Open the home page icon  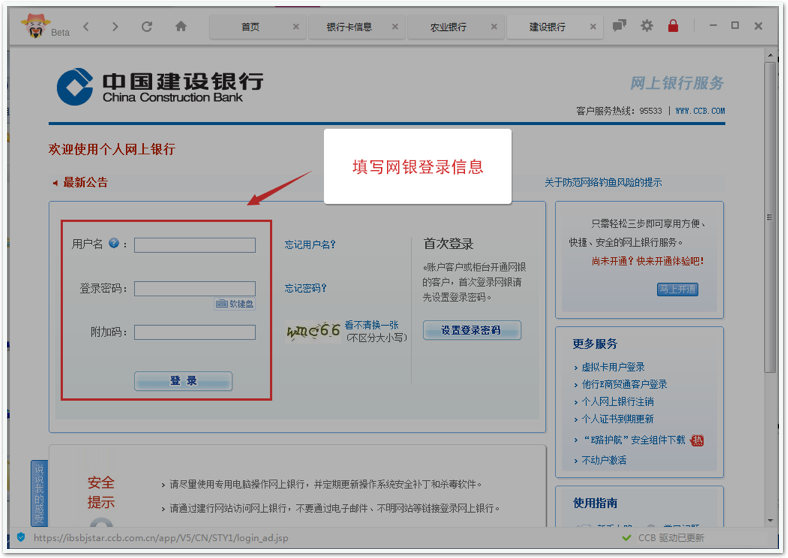(181, 26)
